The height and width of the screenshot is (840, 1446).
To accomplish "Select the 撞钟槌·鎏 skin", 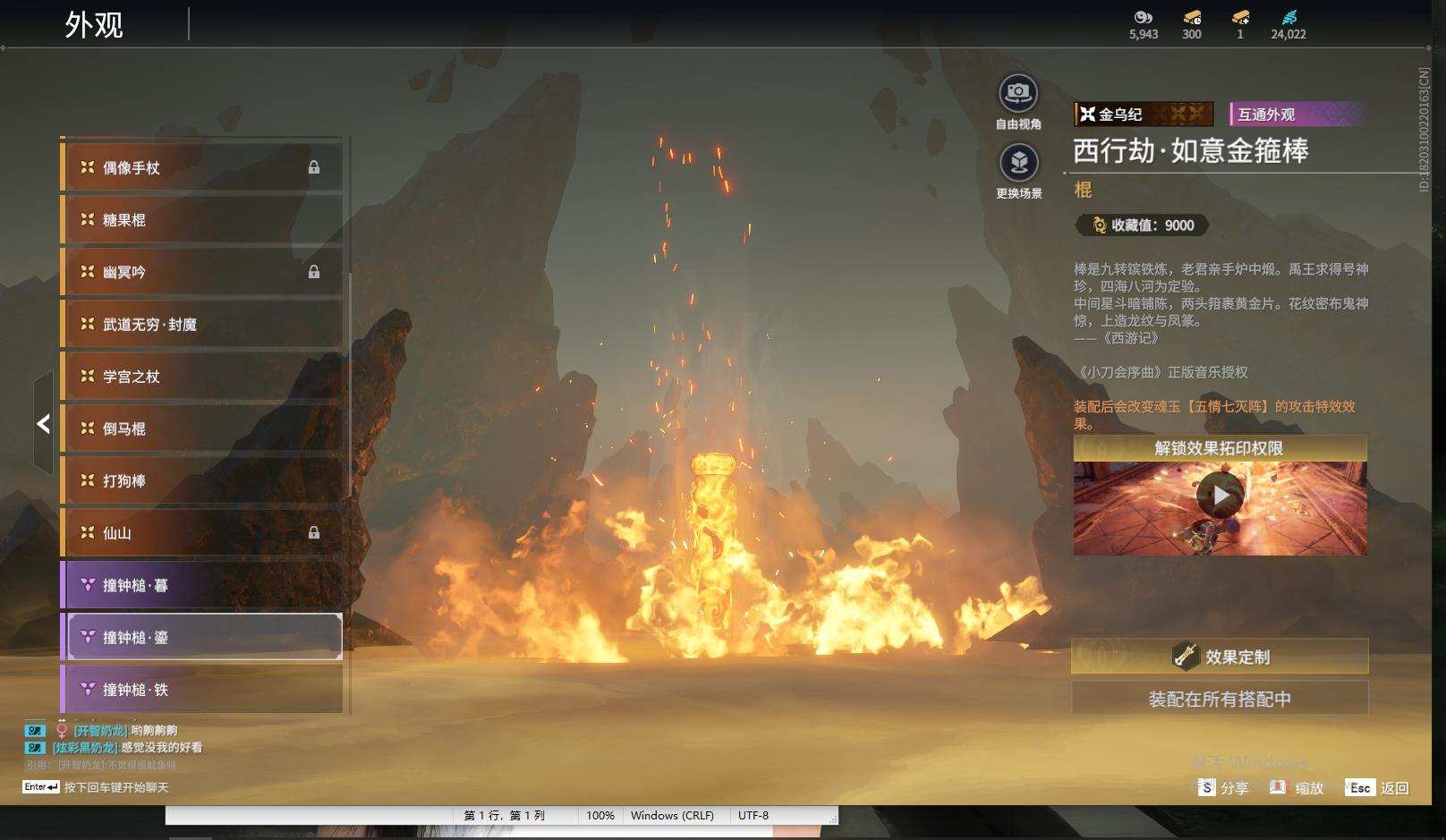I will 201,637.
